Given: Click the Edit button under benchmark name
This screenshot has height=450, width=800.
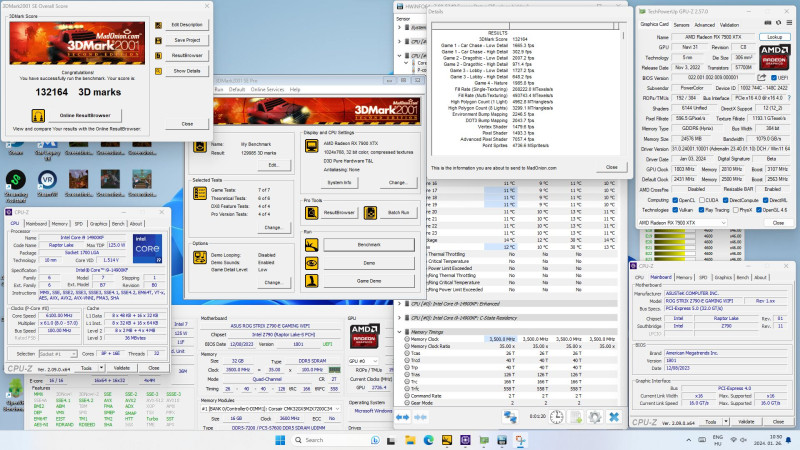Looking at the screenshot, I should (x=273, y=165).
